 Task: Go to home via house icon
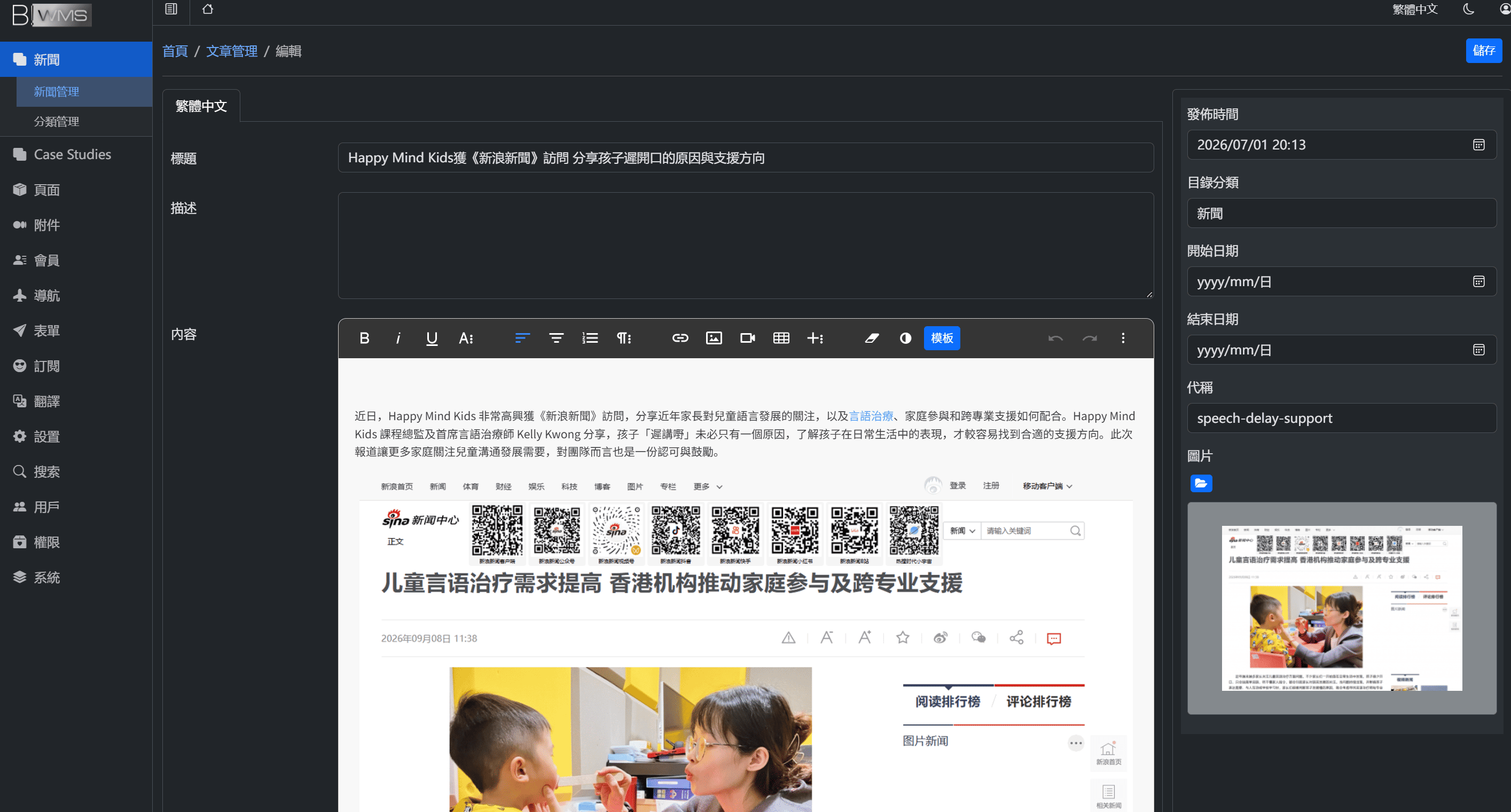(x=208, y=9)
